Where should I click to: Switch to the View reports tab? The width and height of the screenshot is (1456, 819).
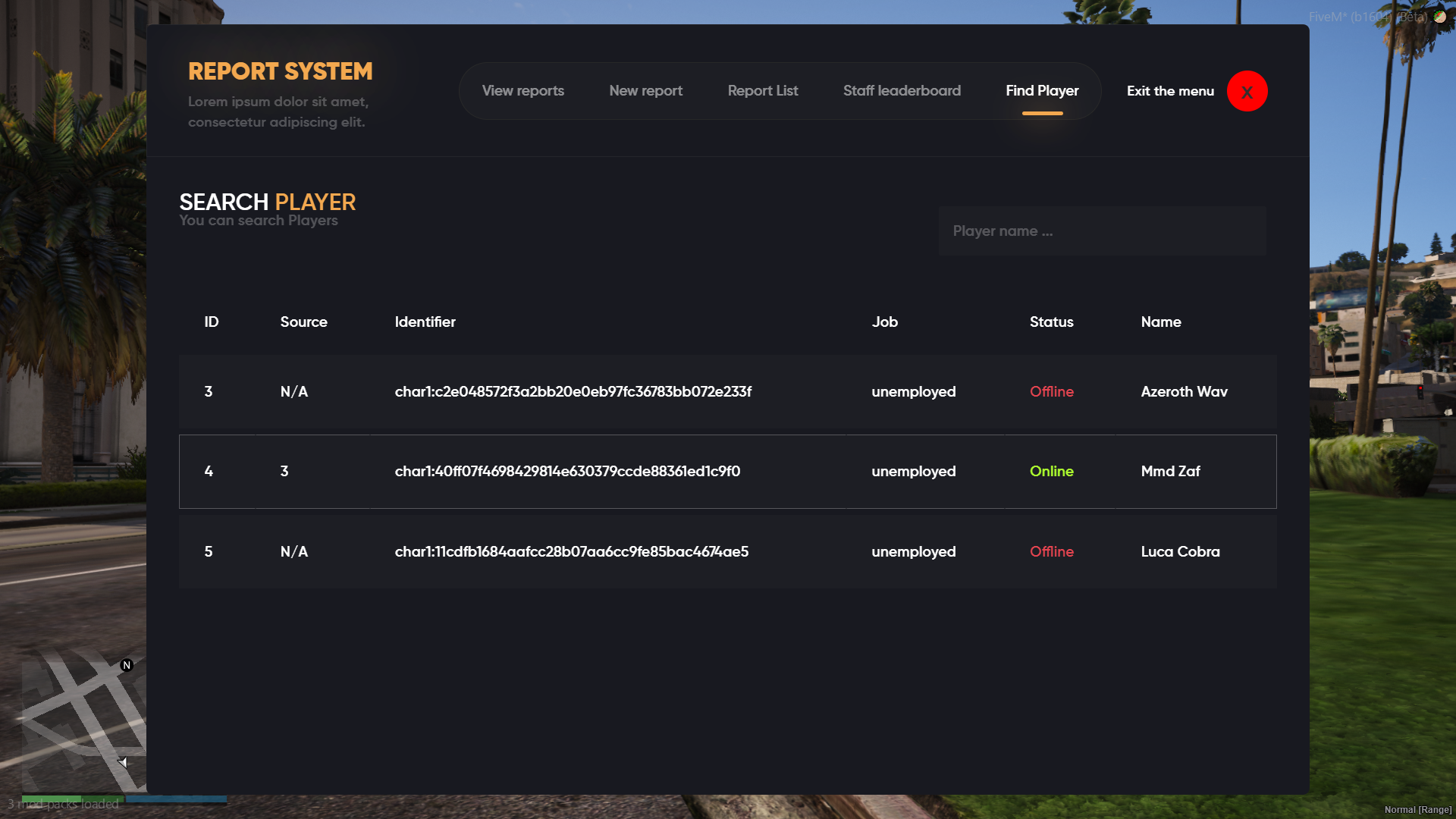point(522,90)
